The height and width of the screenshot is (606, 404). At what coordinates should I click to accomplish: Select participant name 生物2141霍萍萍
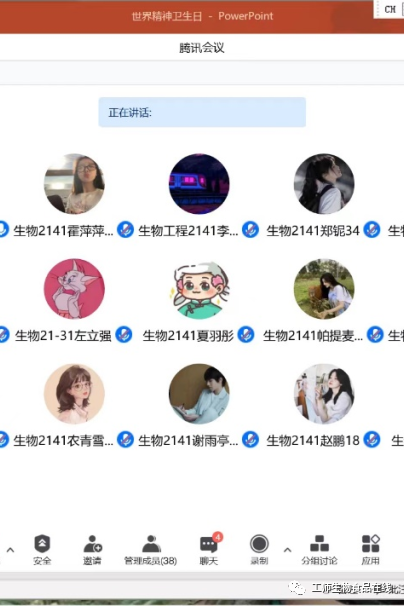click(63, 231)
